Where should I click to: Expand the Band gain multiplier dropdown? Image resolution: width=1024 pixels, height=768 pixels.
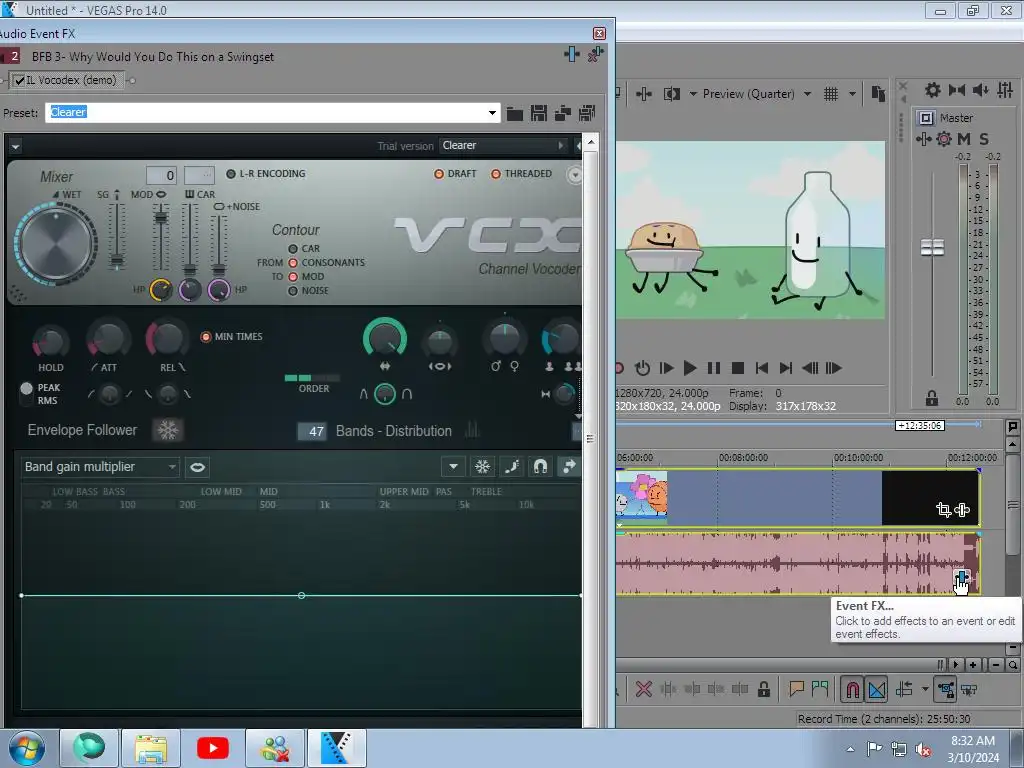tap(172, 467)
